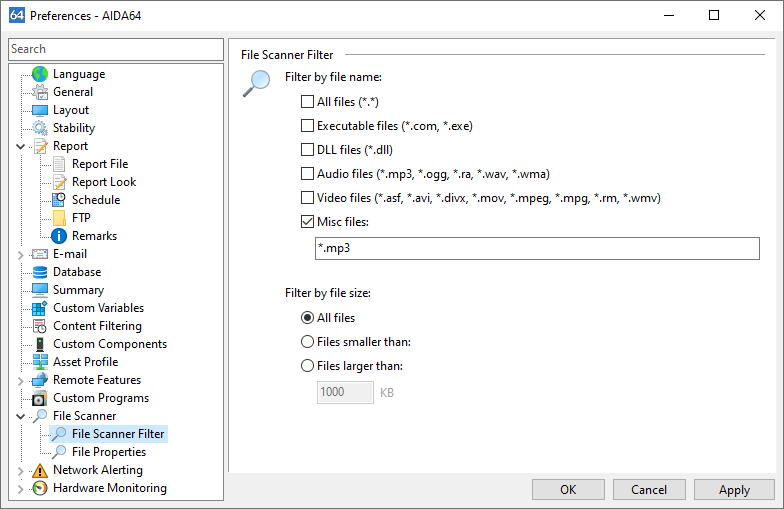The image size is (784, 509).
Task: Click the Custom Components tower icon
Action: pos(40,344)
